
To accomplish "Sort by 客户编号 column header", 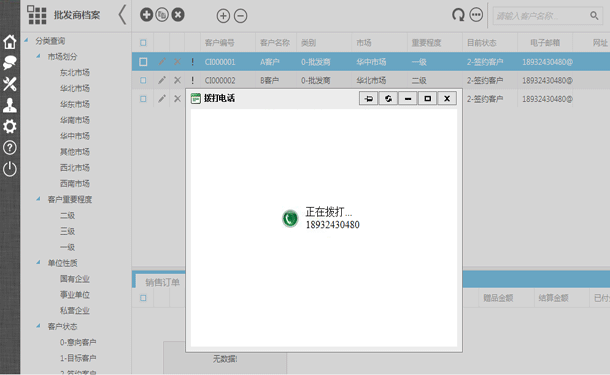I will (x=219, y=43).
